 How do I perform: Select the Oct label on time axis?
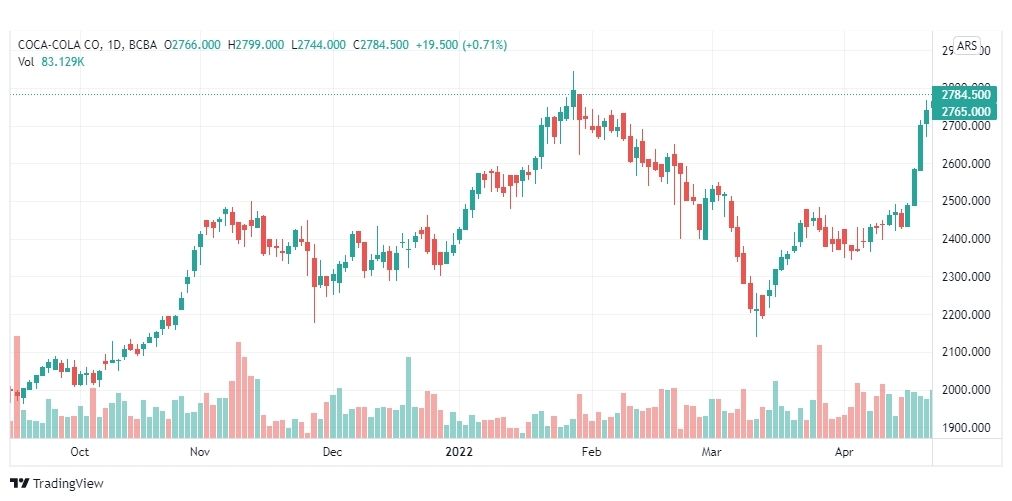(x=79, y=452)
